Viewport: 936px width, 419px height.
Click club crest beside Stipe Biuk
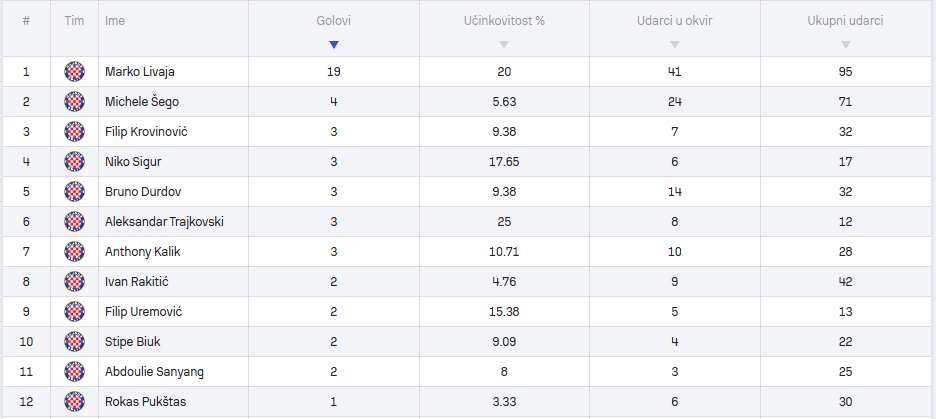(x=75, y=341)
